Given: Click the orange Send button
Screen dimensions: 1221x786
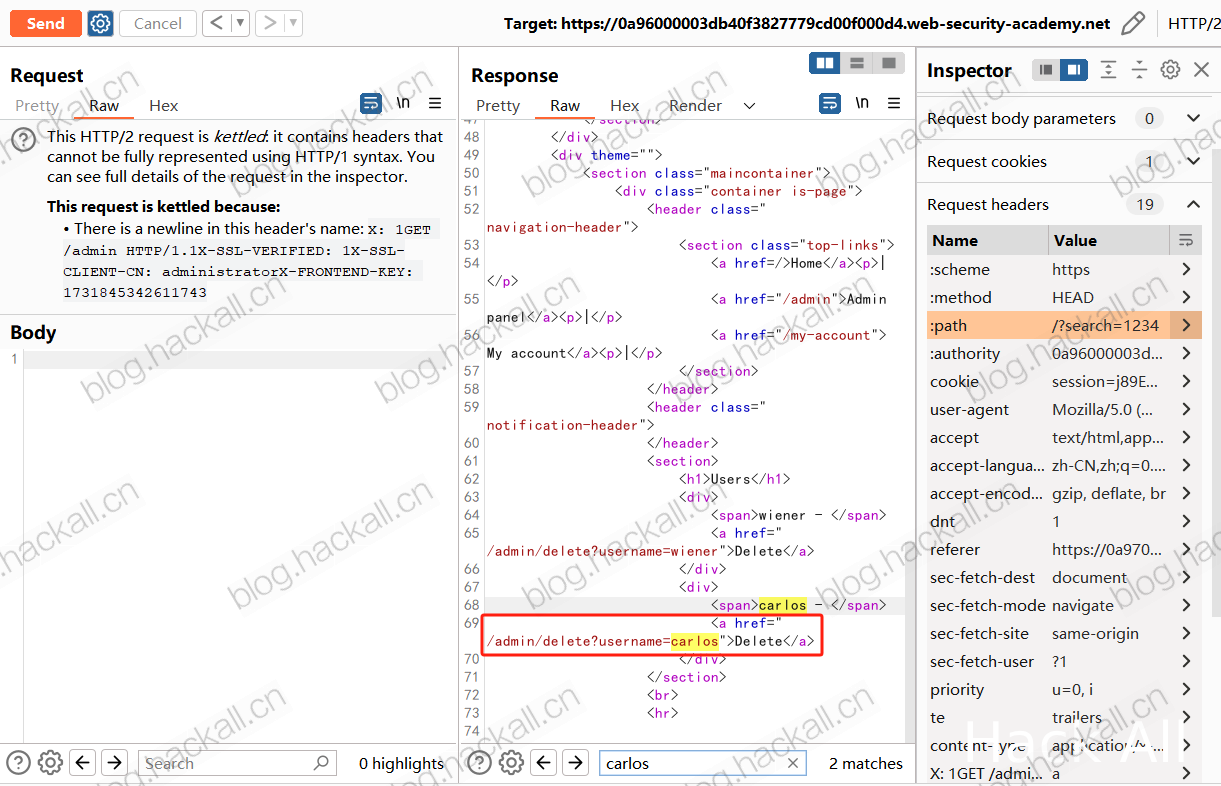Looking at the screenshot, I should pyautogui.click(x=45, y=23).
